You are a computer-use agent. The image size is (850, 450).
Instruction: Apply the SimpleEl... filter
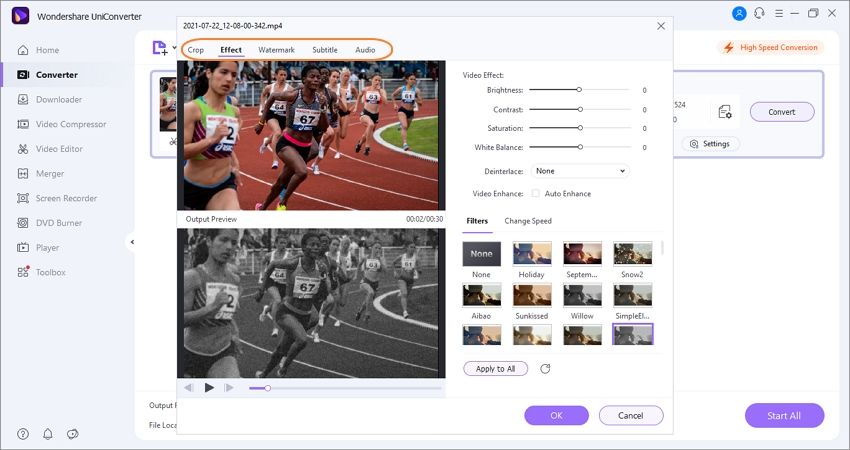[633, 295]
